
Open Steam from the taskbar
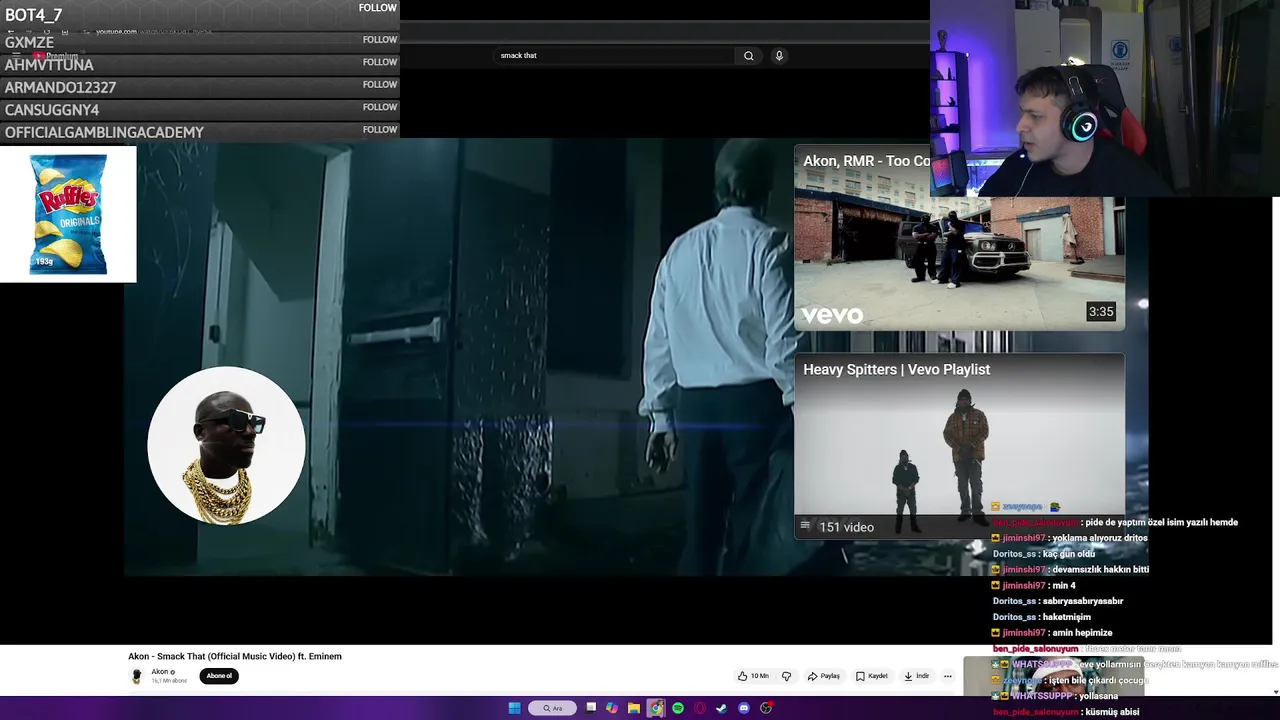(x=722, y=708)
